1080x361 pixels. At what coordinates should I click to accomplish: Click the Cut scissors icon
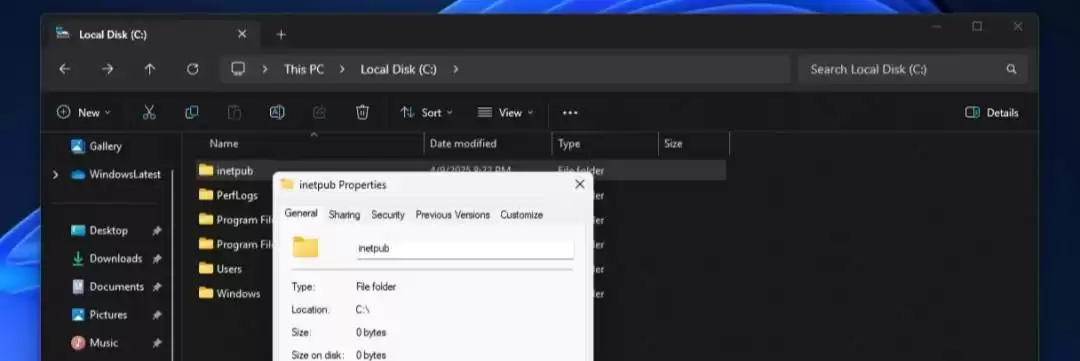pos(149,112)
